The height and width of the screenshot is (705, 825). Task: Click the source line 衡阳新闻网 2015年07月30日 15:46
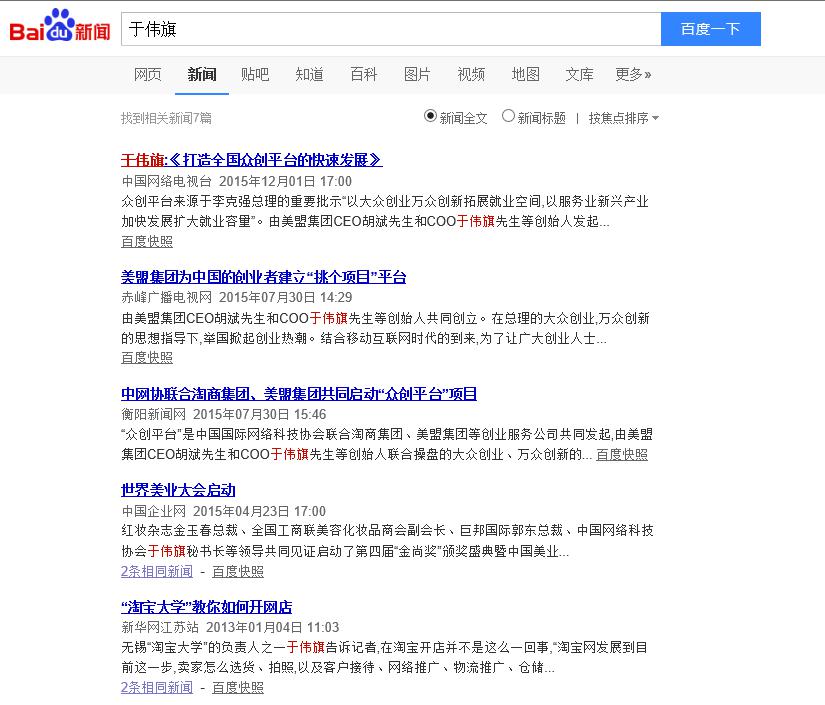click(224, 415)
